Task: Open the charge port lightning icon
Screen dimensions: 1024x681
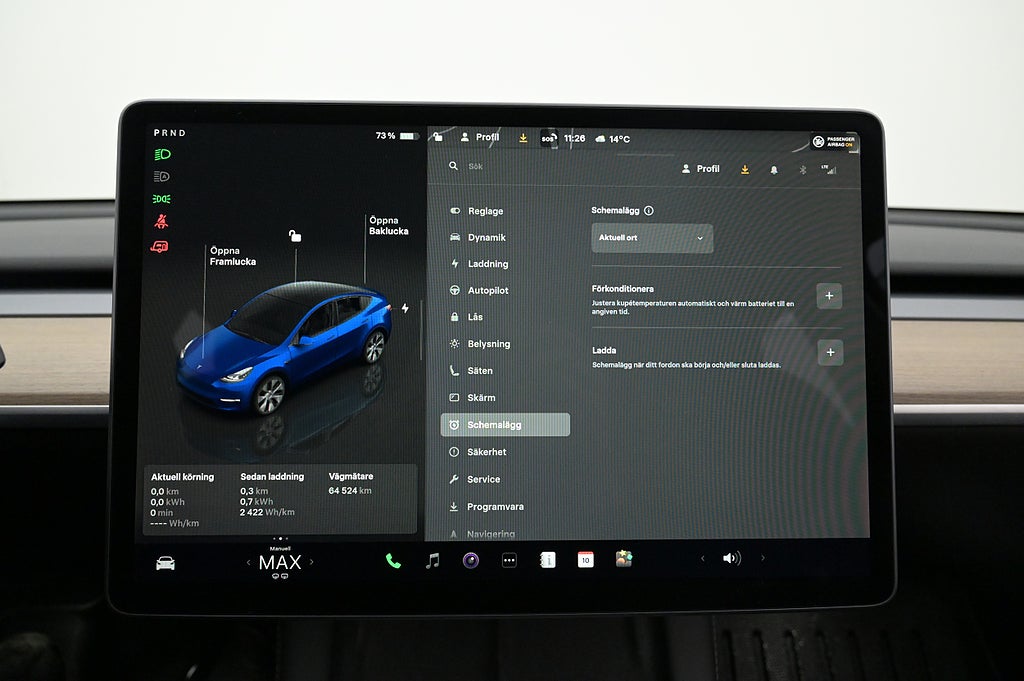Action: pyautogui.click(x=405, y=308)
